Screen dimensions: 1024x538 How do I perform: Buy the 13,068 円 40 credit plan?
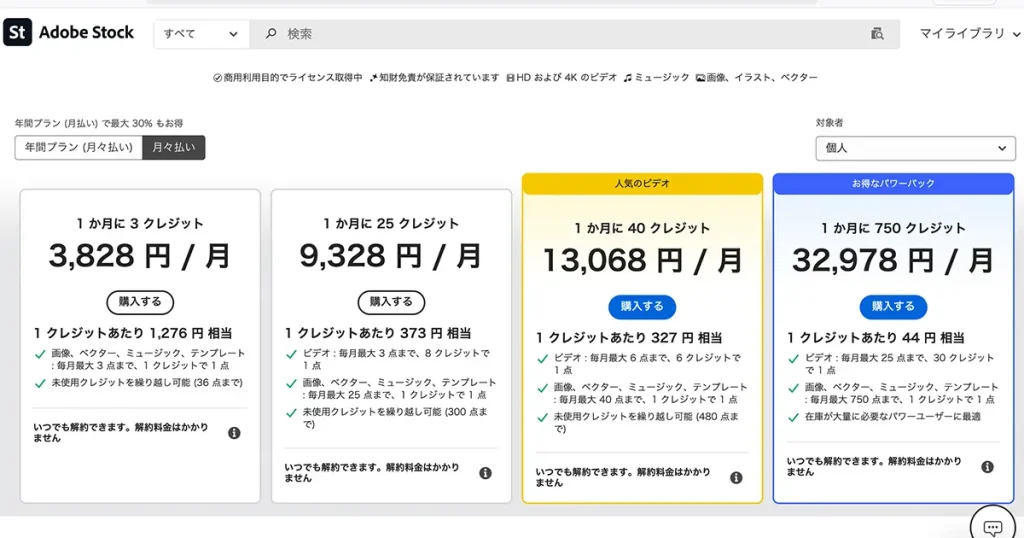tap(642, 306)
